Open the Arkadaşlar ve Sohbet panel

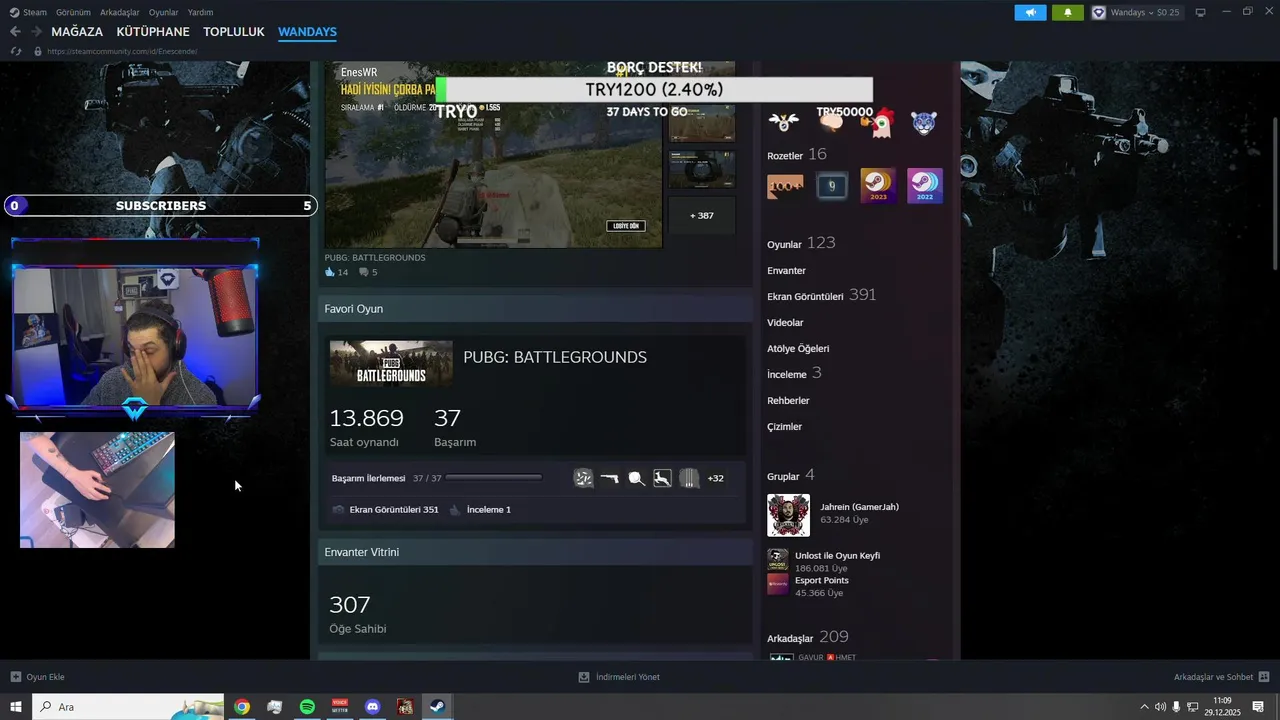click(x=1221, y=677)
